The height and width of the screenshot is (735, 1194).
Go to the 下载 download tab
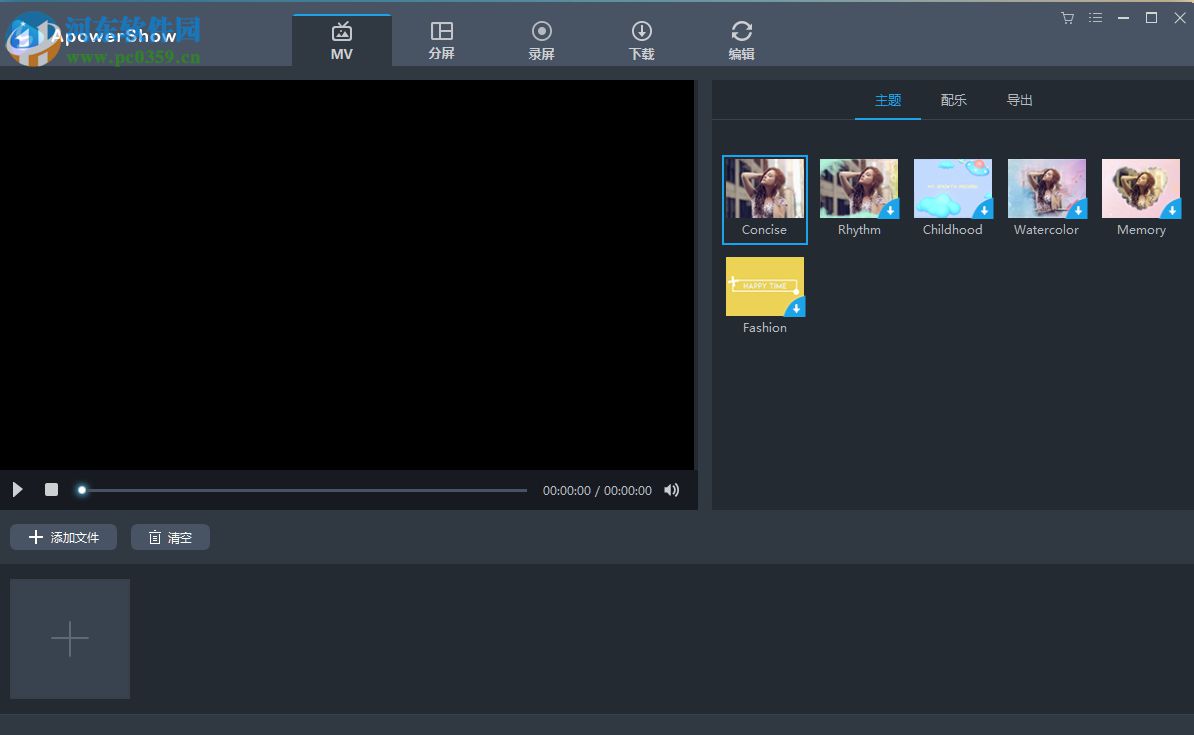[641, 40]
